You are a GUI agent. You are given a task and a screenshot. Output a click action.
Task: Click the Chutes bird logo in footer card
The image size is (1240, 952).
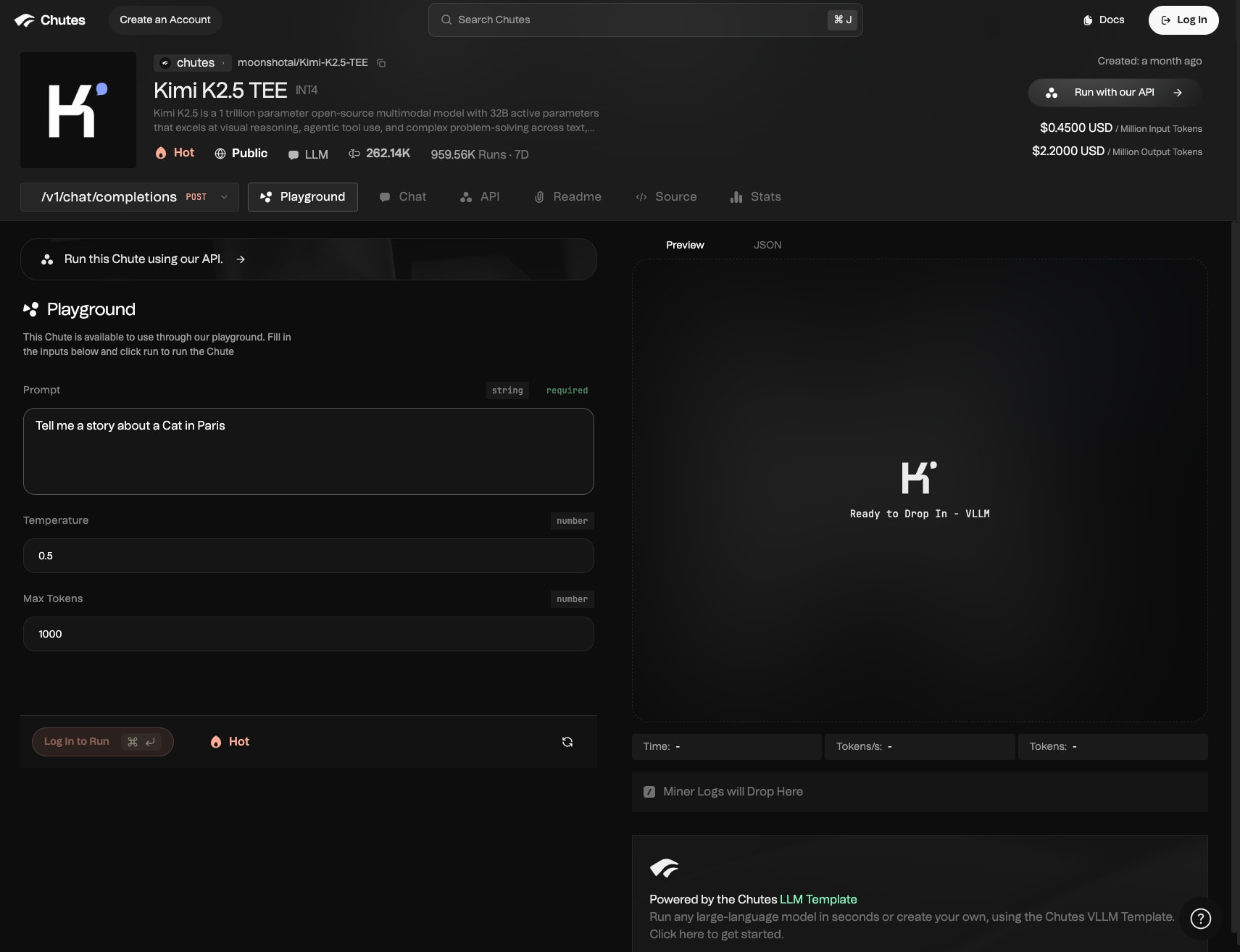pos(664,867)
